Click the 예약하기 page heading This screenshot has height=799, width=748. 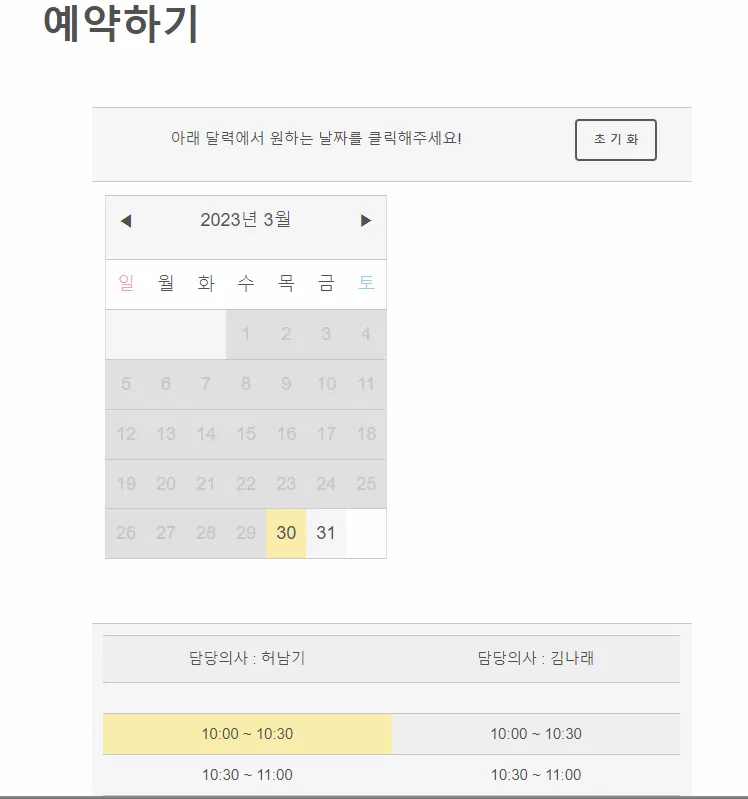point(121,23)
